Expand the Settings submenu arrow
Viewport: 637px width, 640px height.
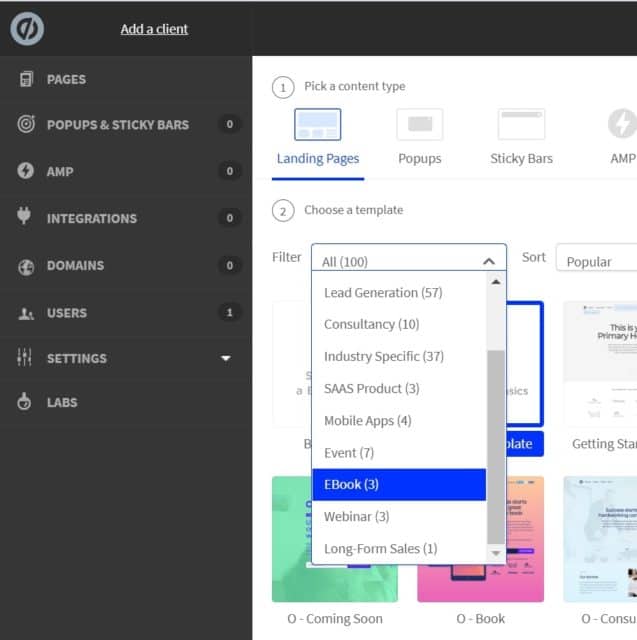tap(226, 358)
